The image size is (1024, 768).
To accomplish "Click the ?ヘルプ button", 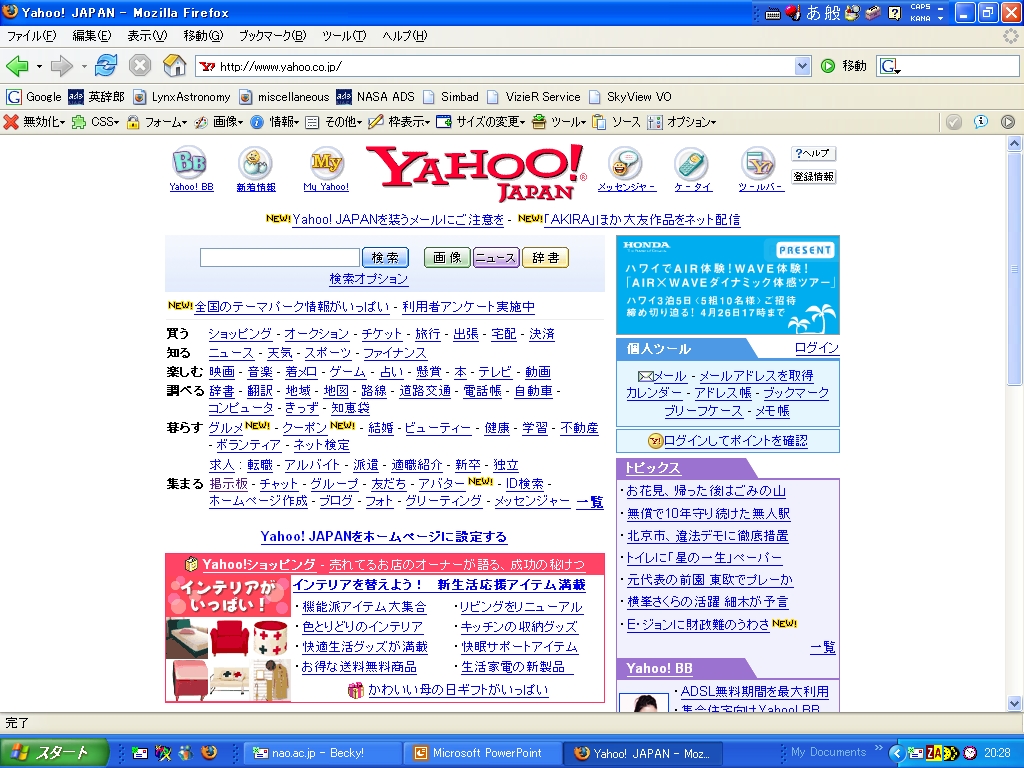I will [813, 153].
